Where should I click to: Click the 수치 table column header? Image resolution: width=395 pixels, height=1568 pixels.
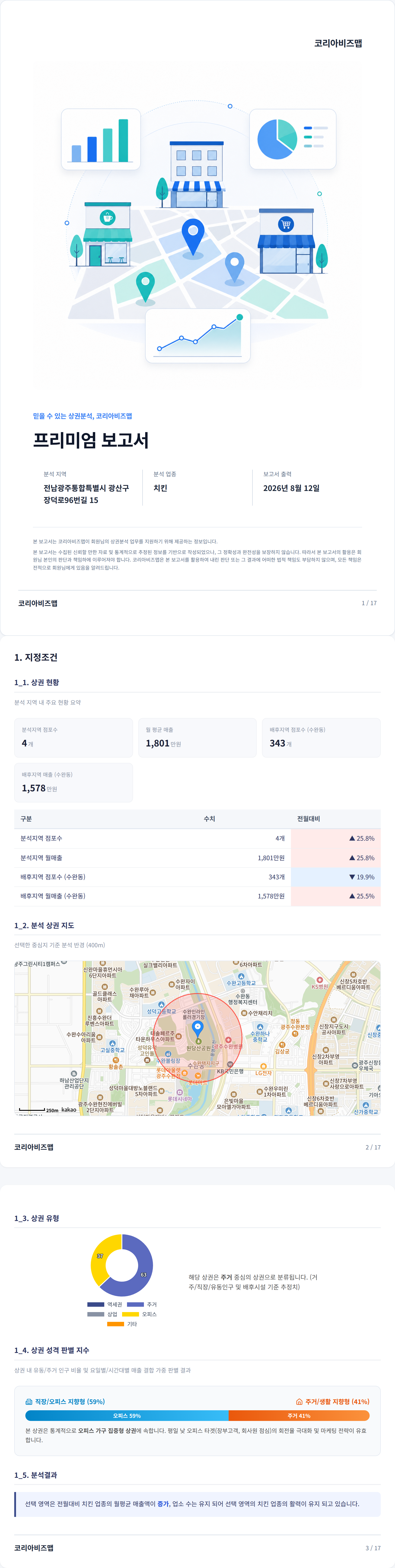(209, 819)
